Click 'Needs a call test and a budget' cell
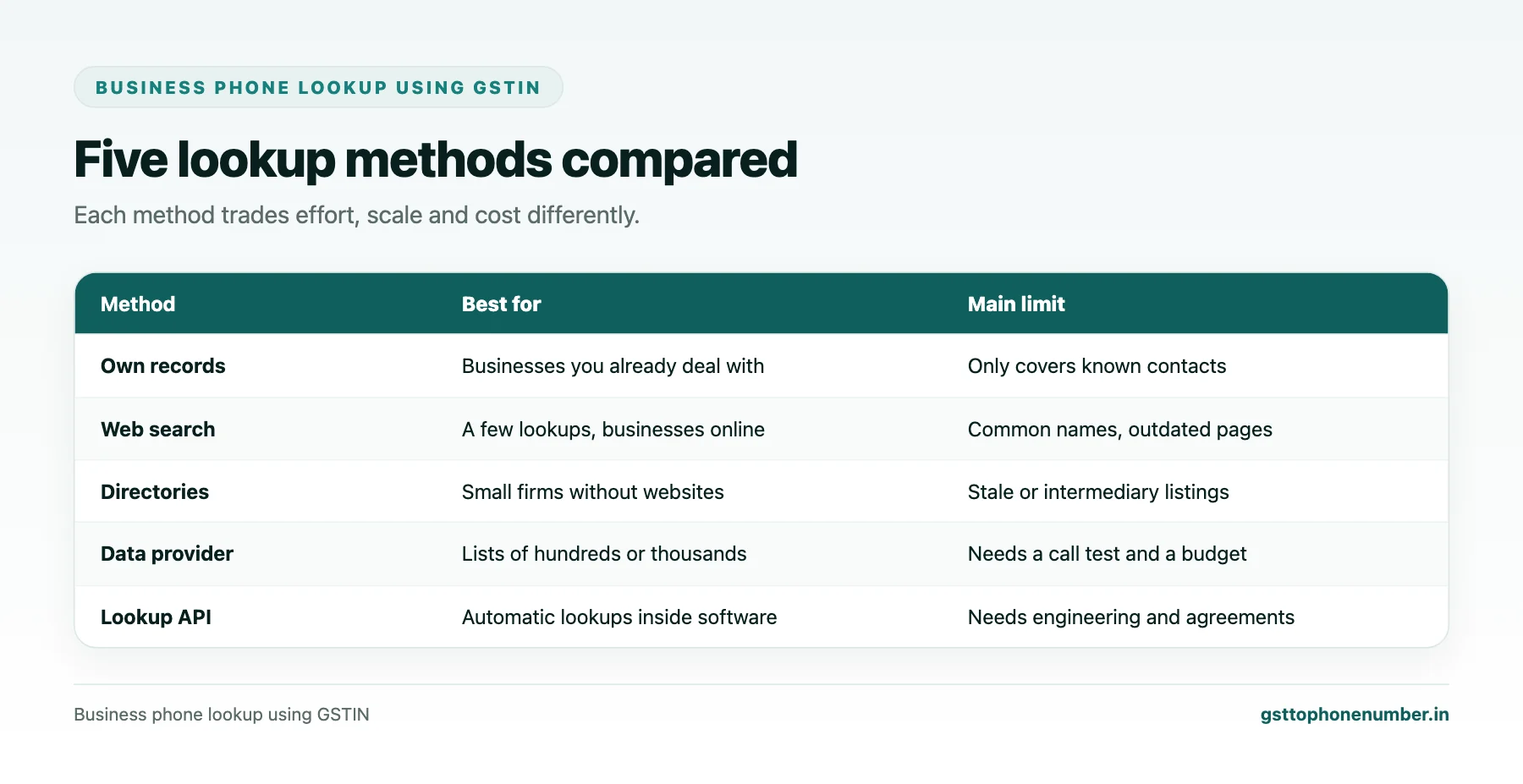1523x784 pixels. coord(1107,554)
